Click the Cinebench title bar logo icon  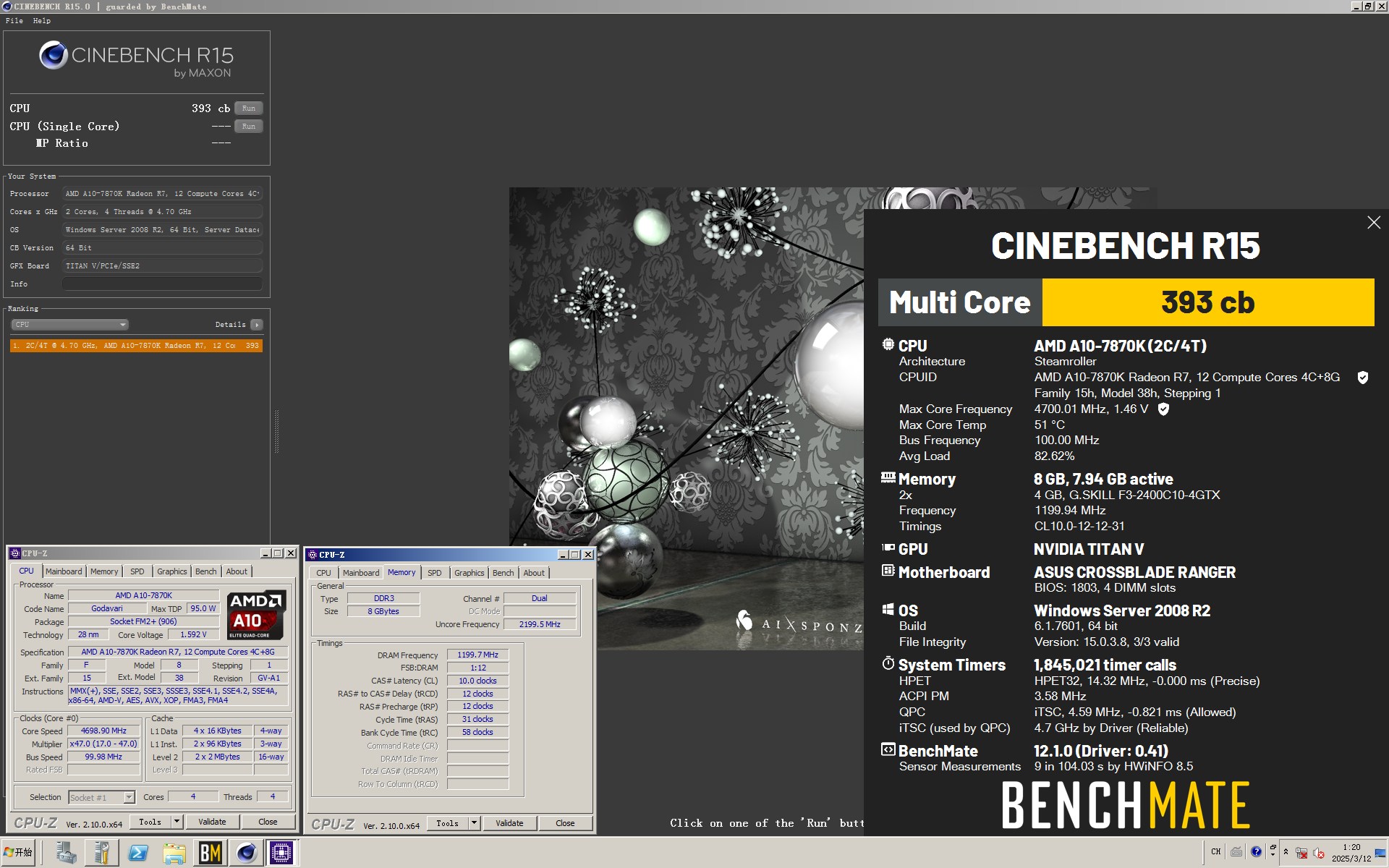pos(7,7)
